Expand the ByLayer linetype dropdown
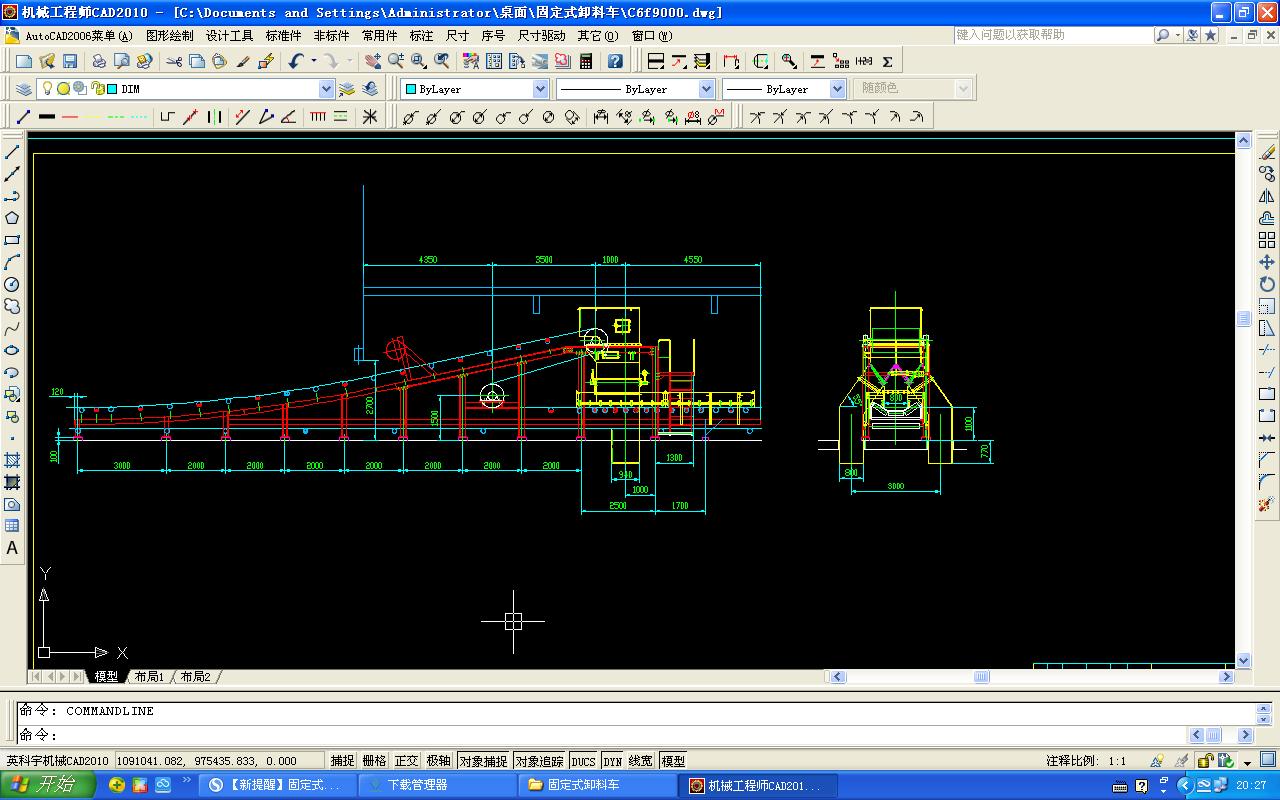Viewport: 1280px width, 800px height. 706,89
